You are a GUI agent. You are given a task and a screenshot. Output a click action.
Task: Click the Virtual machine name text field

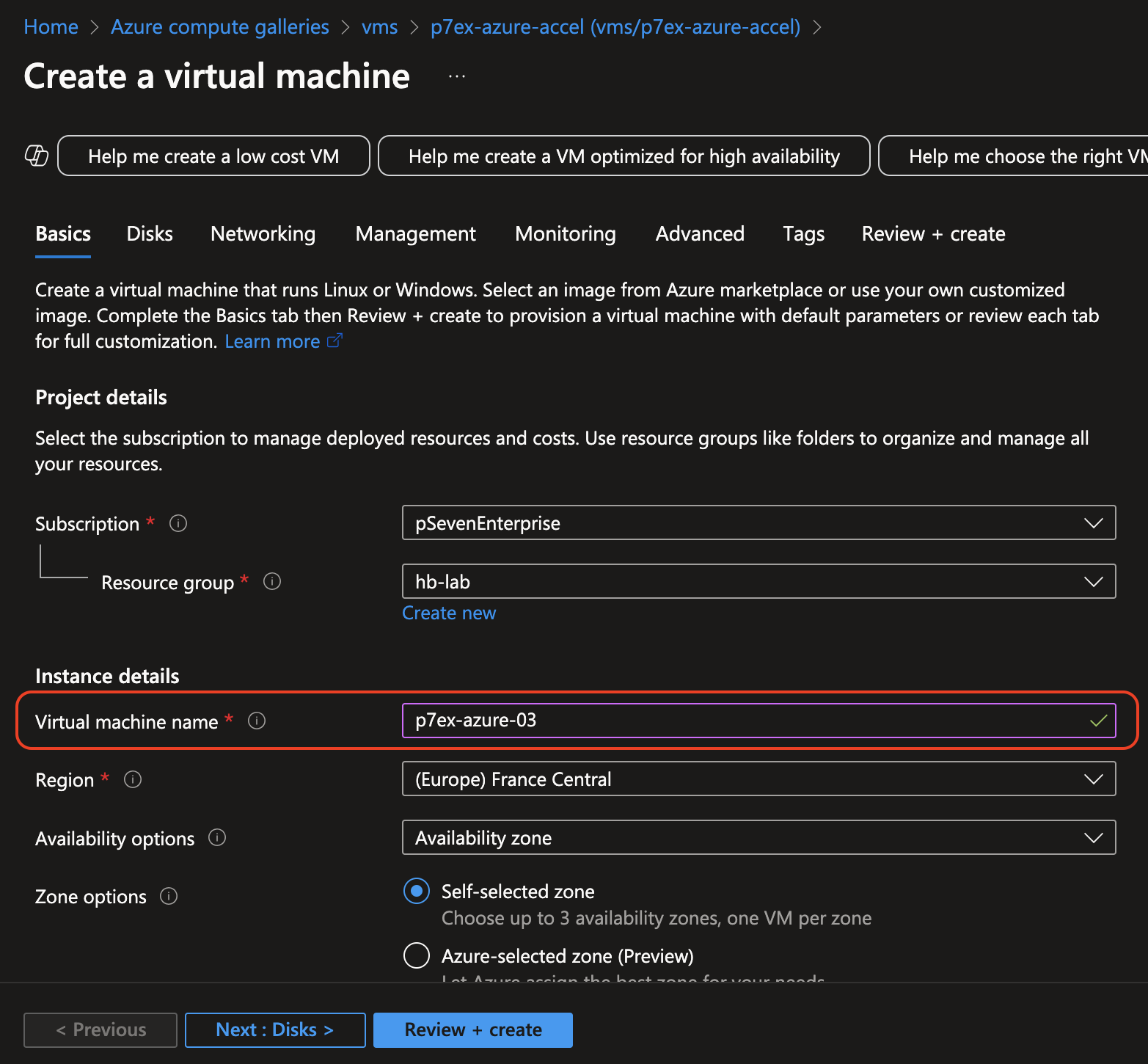748,721
